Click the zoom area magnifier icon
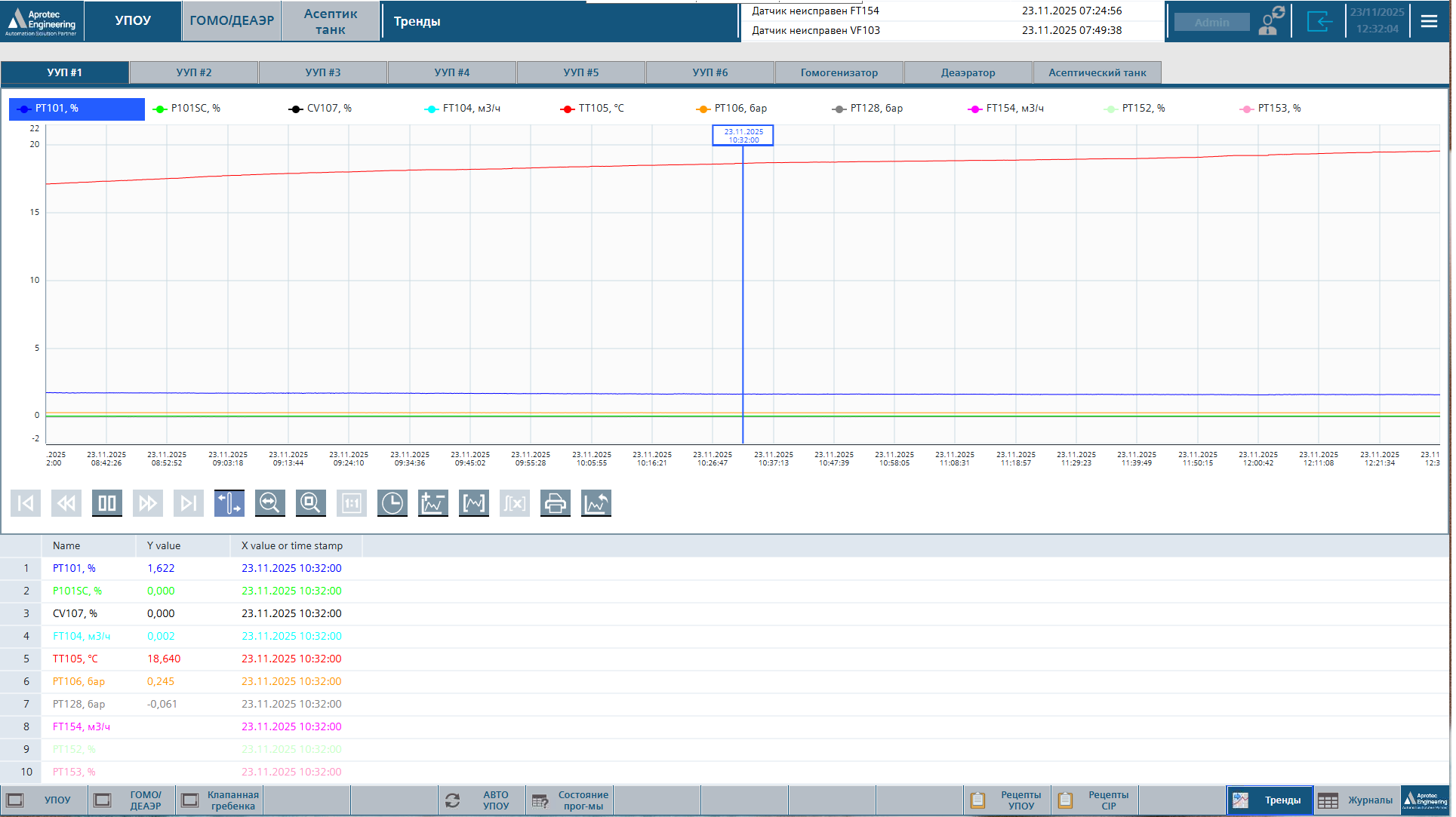1456x817 pixels. (x=311, y=503)
